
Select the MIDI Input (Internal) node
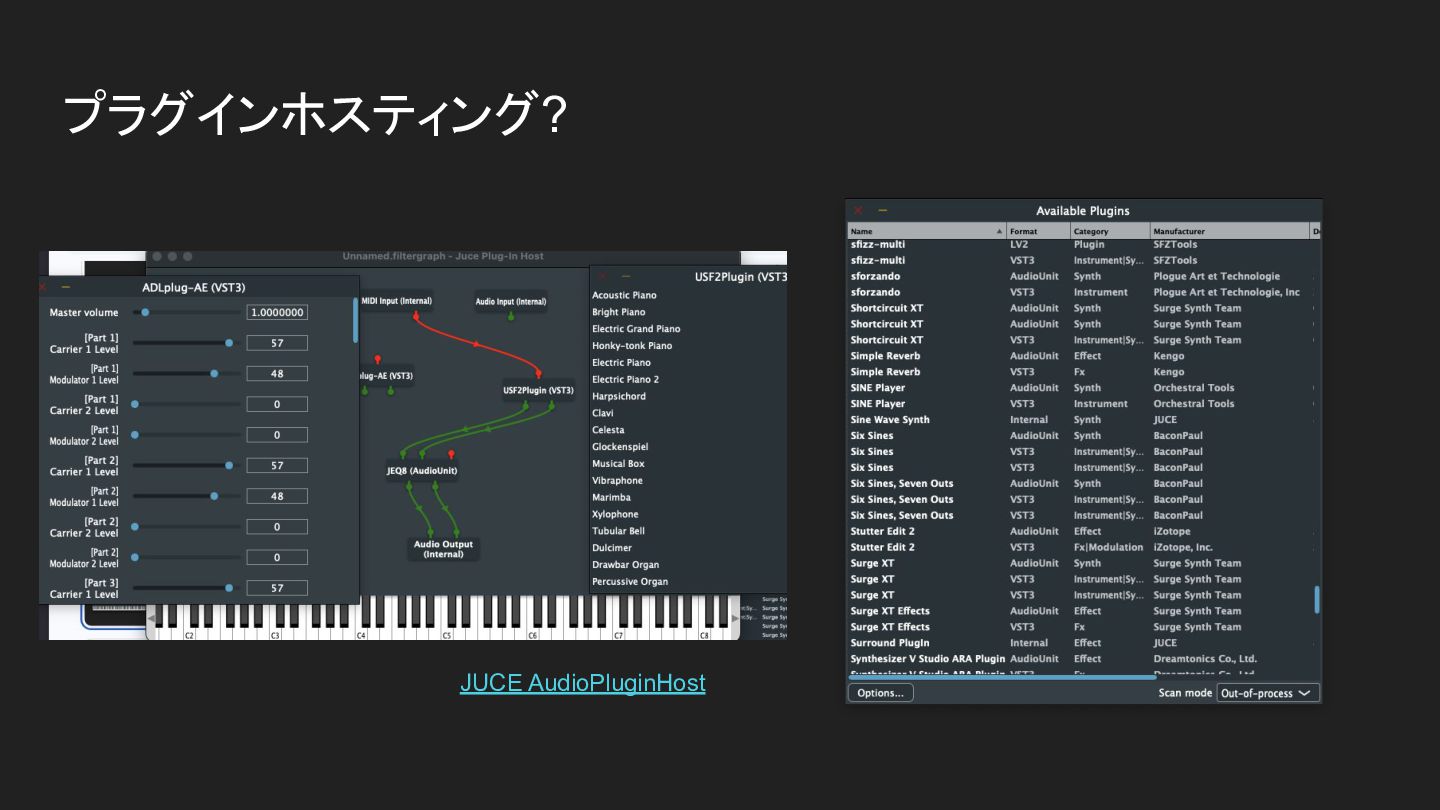coord(397,301)
